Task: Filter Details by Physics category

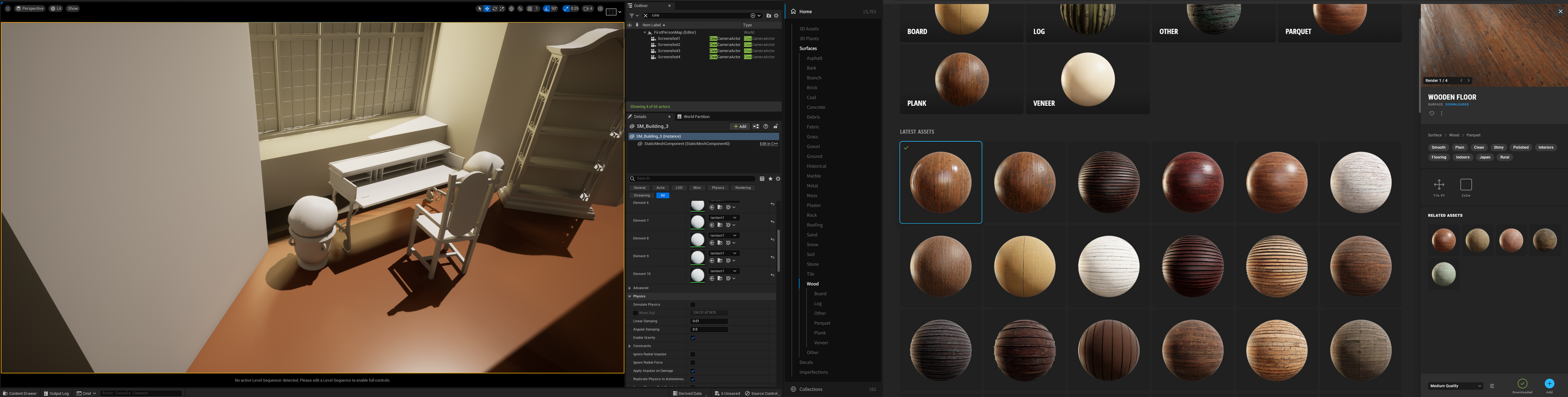Action: click(718, 187)
